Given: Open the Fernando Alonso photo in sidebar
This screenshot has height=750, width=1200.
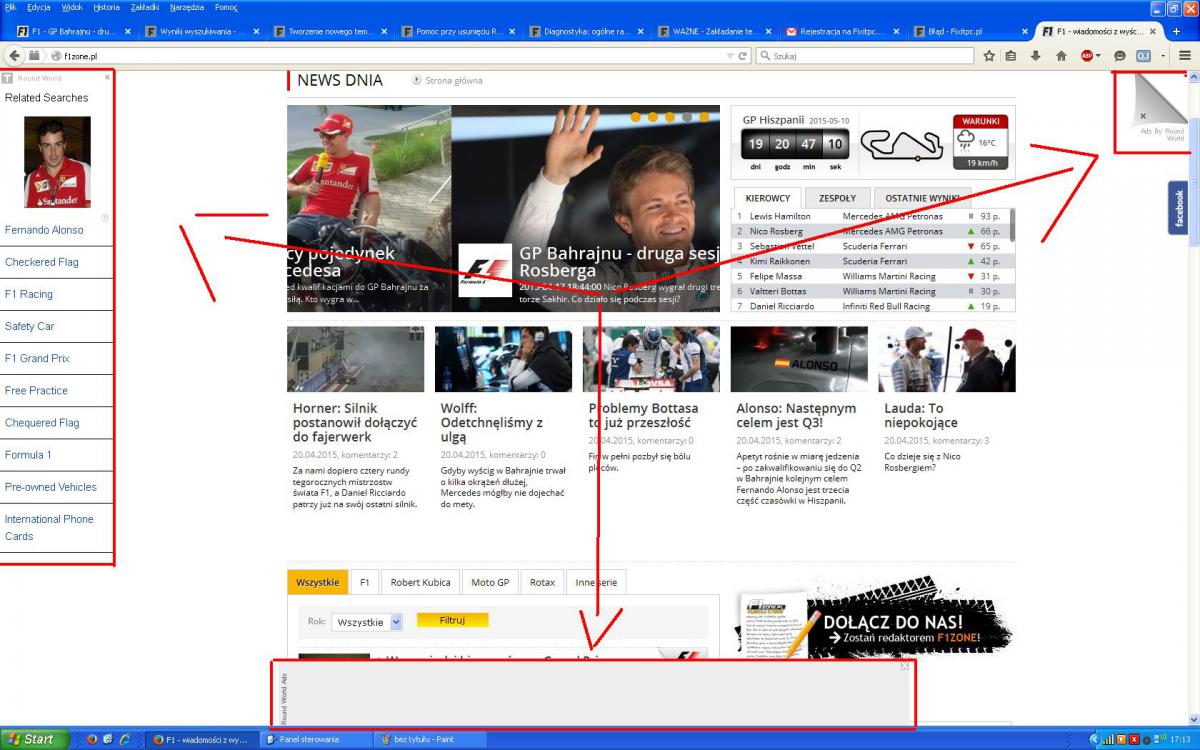Looking at the screenshot, I should (x=57, y=162).
